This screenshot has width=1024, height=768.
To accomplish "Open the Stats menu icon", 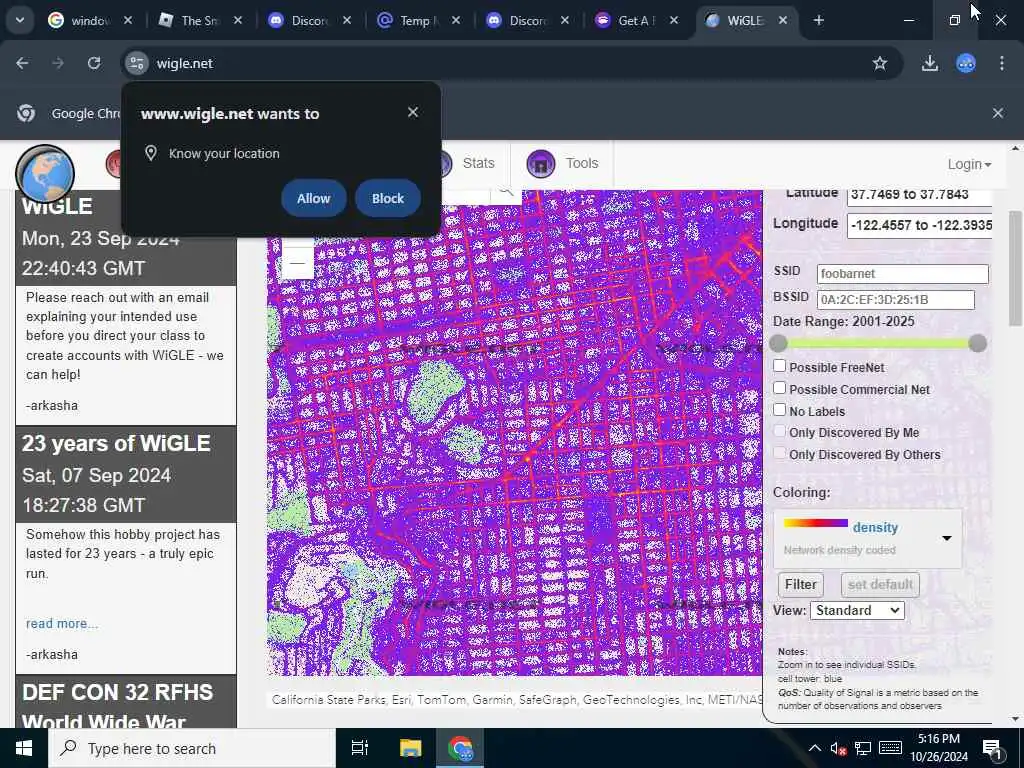I will pyautogui.click(x=443, y=163).
